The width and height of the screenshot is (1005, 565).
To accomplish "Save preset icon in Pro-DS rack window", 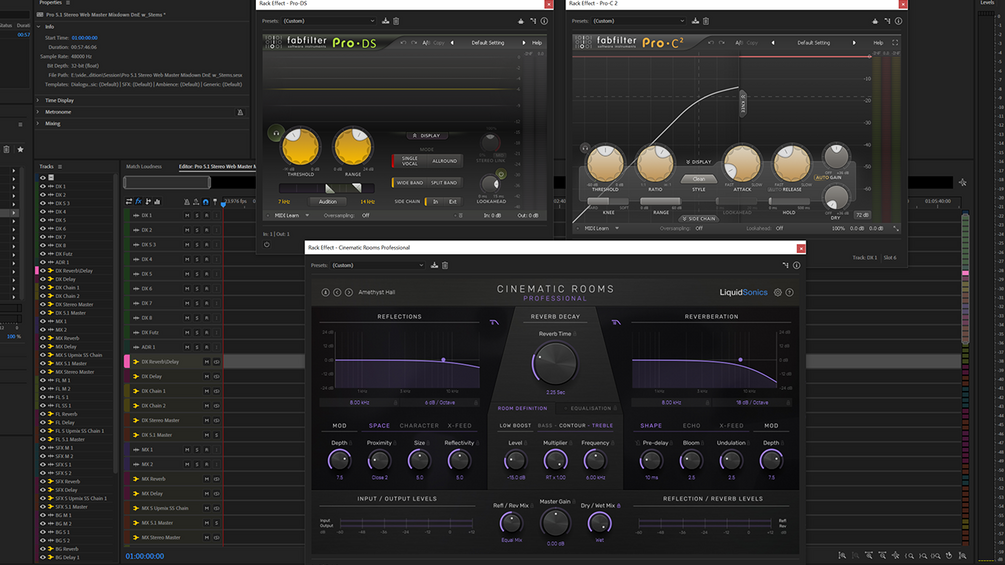I will coord(385,21).
